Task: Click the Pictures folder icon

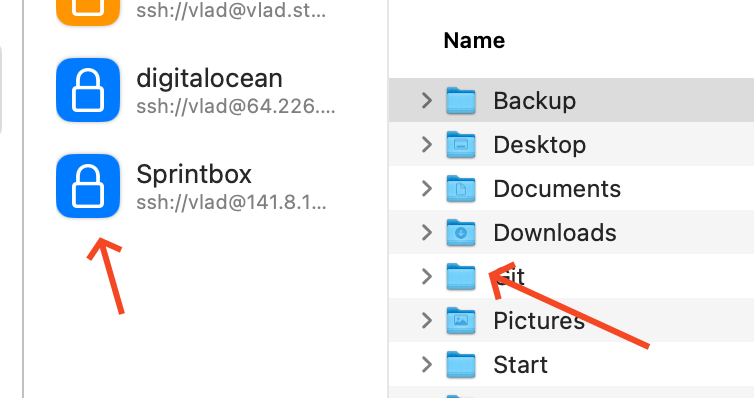Action: pos(461,321)
